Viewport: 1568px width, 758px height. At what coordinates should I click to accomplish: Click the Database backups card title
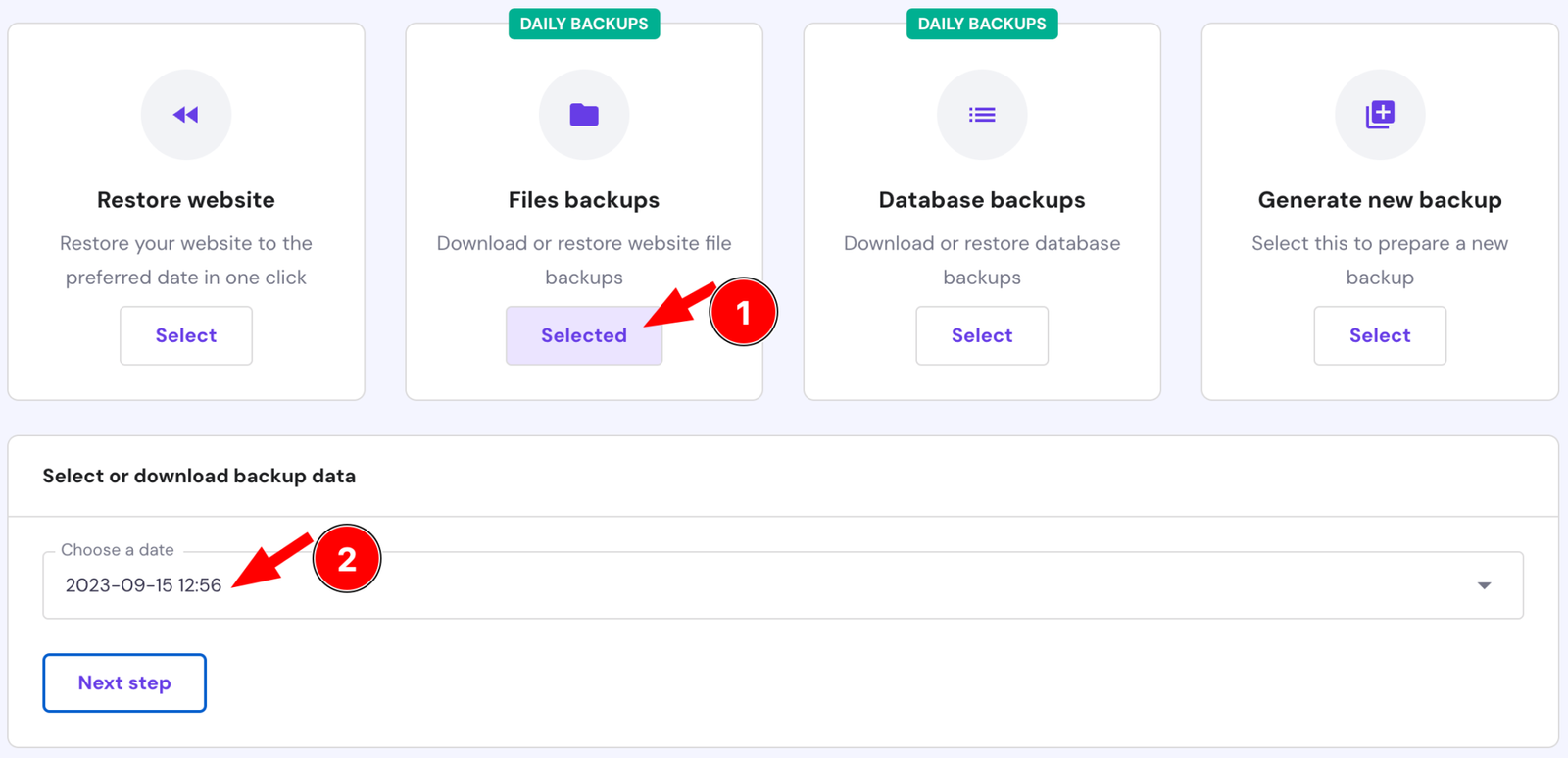(x=982, y=200)
